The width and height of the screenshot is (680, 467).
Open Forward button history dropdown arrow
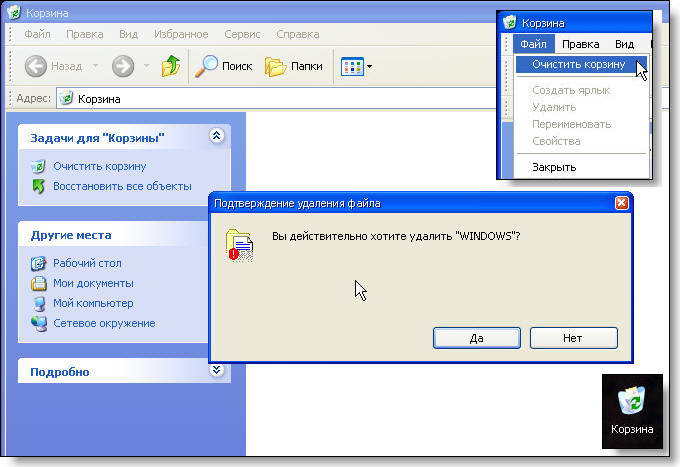(x=147, y=66)
